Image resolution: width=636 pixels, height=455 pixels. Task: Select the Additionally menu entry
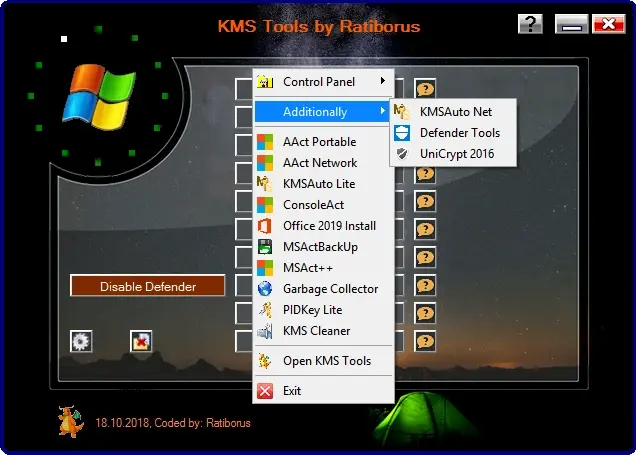pyautogui.click(x=322, y=112)
